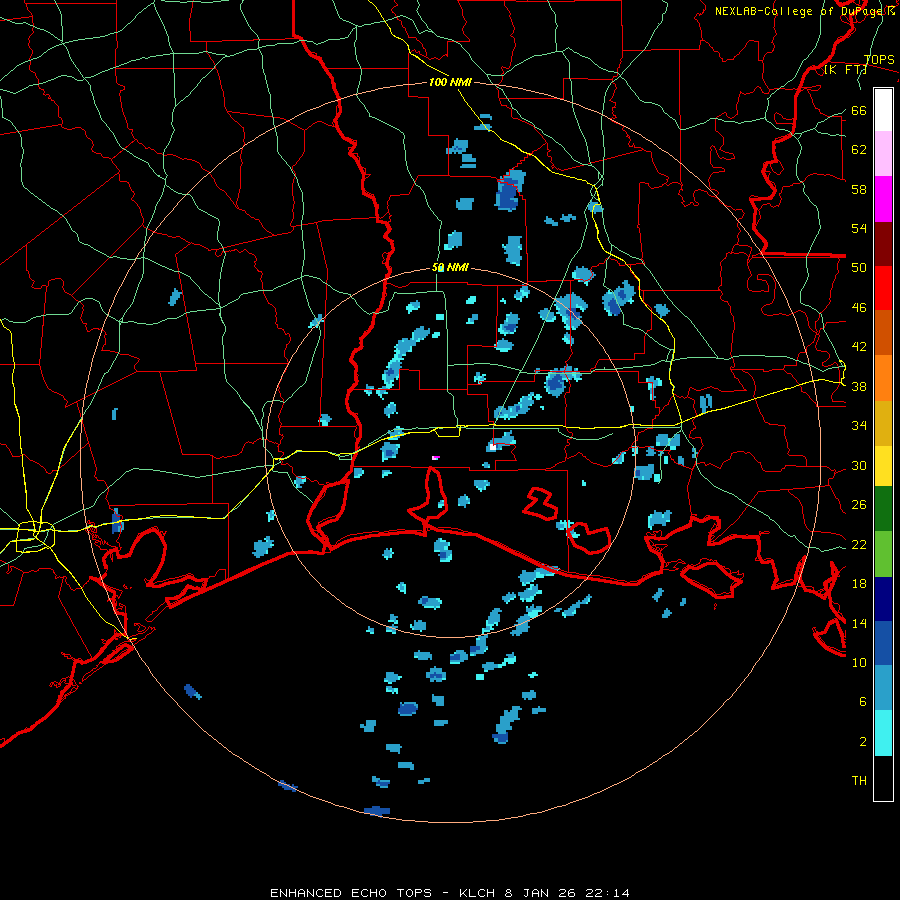Pick the dark red legend swatch
900x900 pixels.
point(883,244)
